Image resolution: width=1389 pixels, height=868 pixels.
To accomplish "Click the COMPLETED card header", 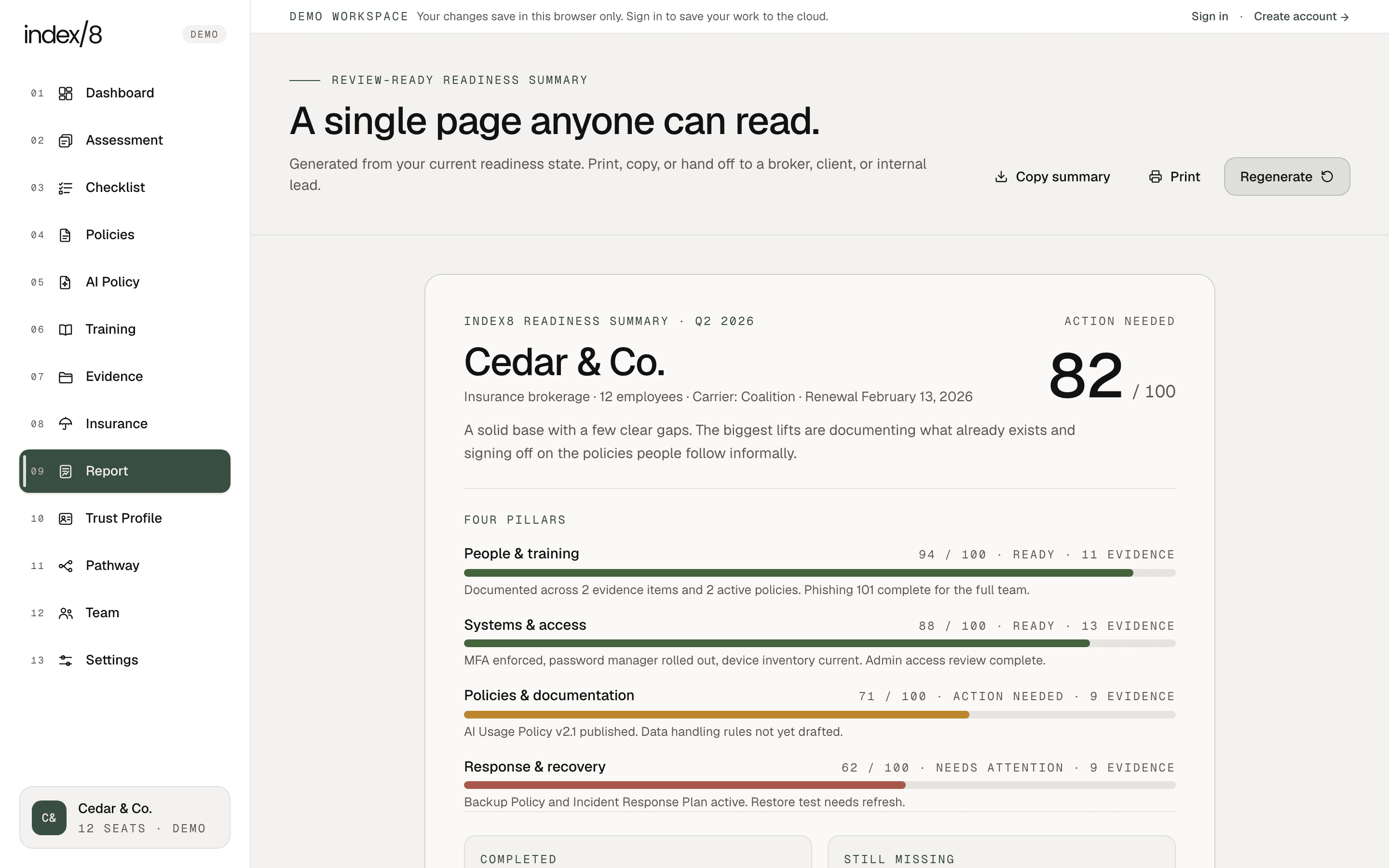I will click(x=518, y=859).
